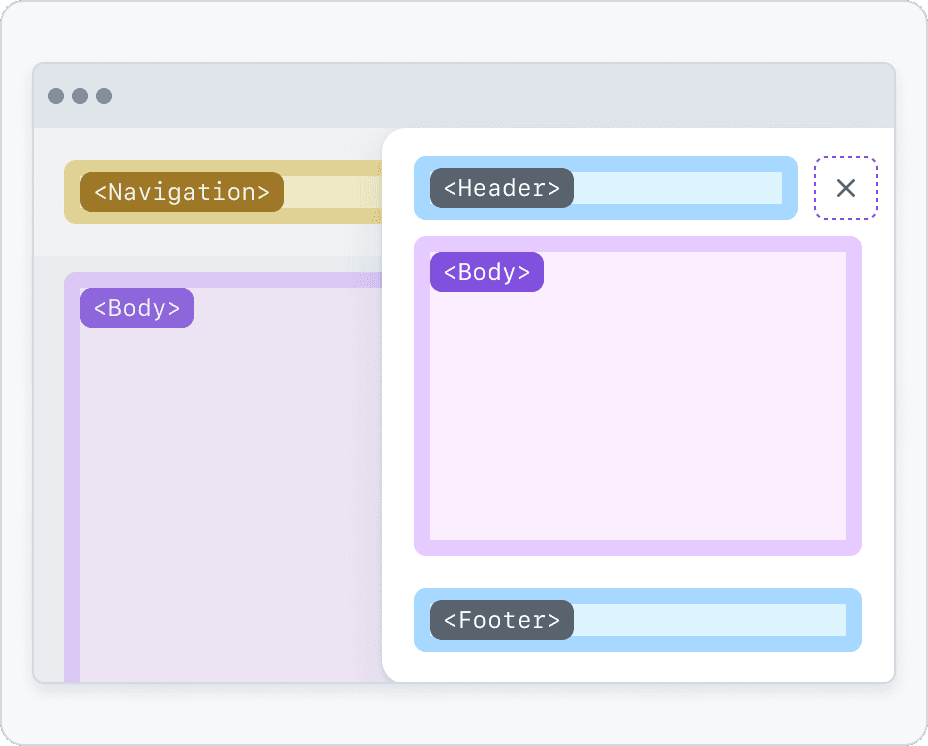Select the <Footer> label tag
The height and width of the screenshot is (746, 928).
click(502, 620)
